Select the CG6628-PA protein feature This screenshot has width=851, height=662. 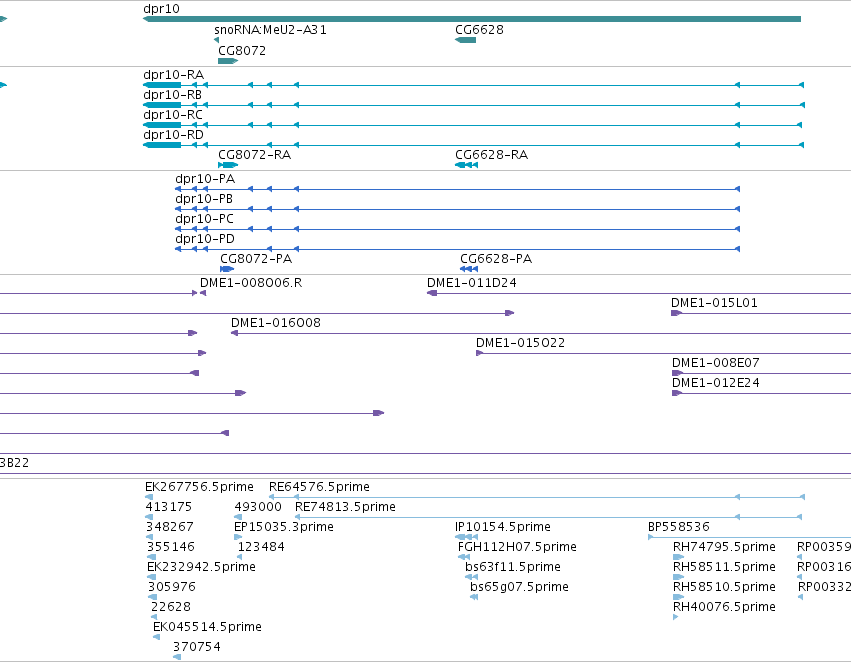(x=469, y=269)
